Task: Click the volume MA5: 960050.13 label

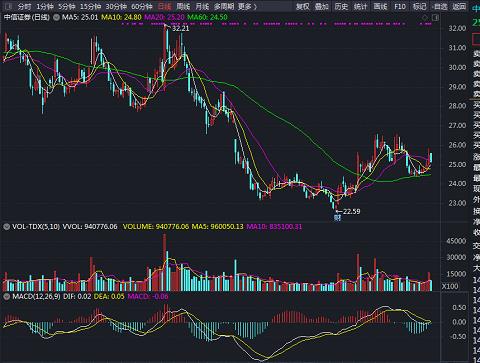Action: [218, 227]
